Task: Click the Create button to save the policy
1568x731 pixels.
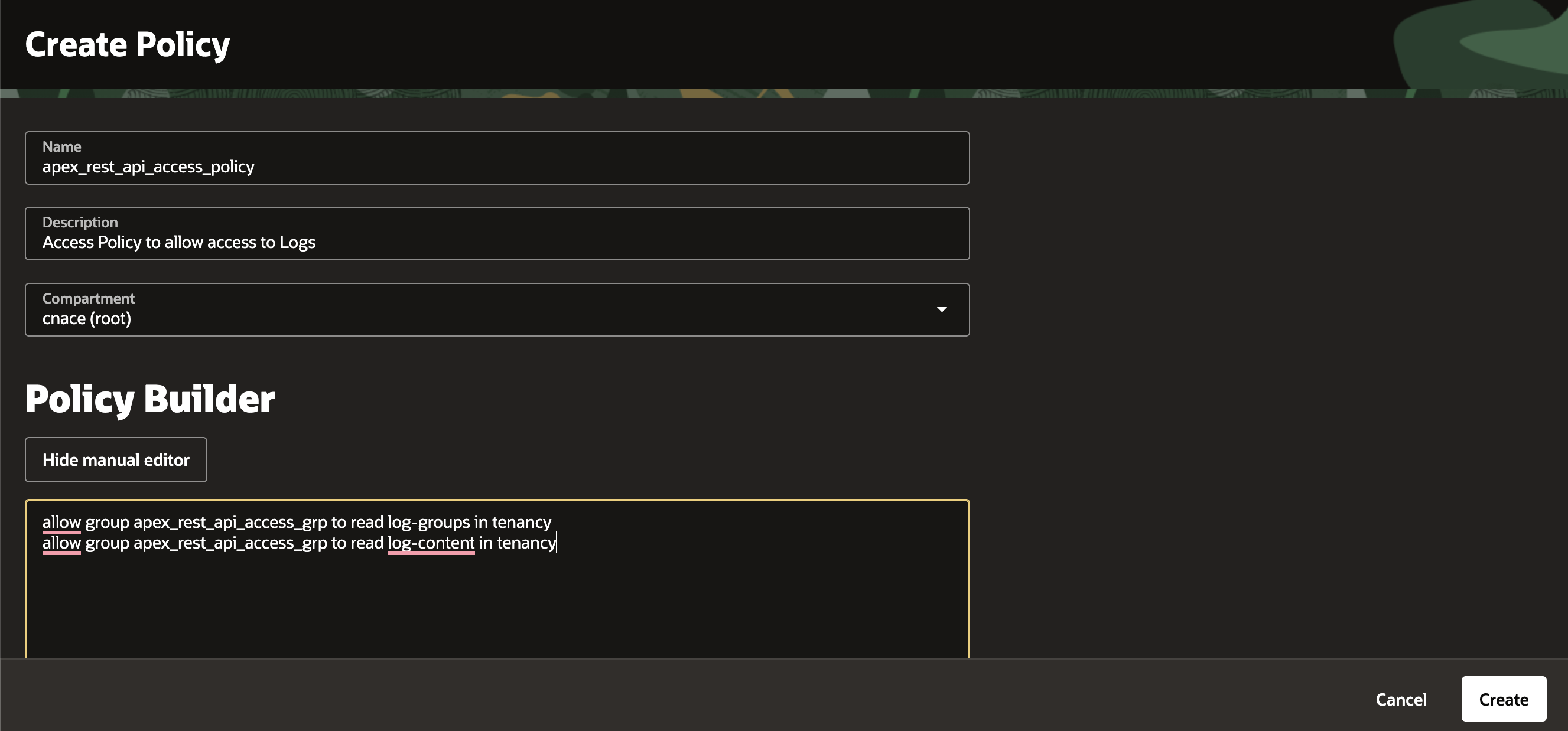Action: (x=1503, y=699)
